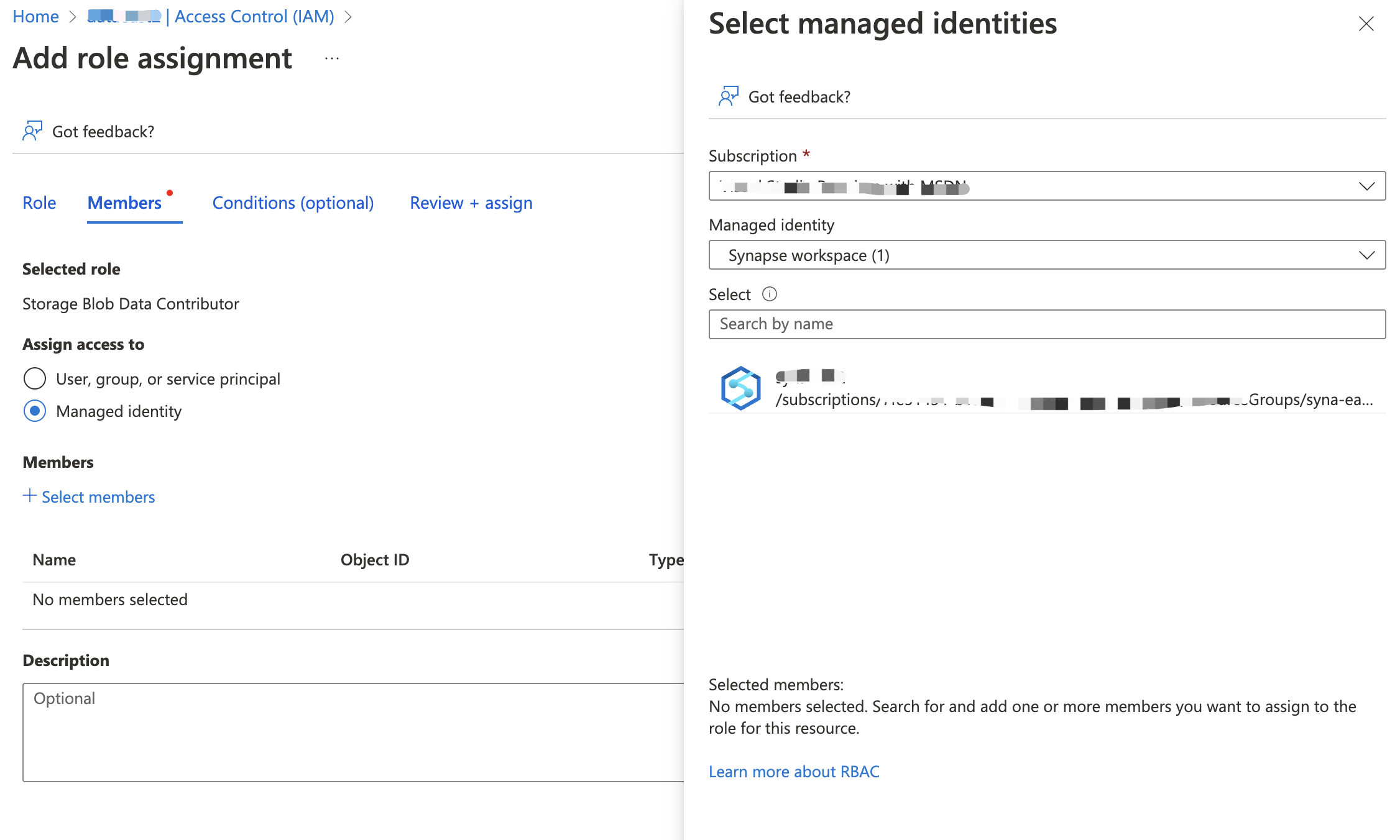Click Access Control (IAM) breadcrumb link

tap(254, 17)
